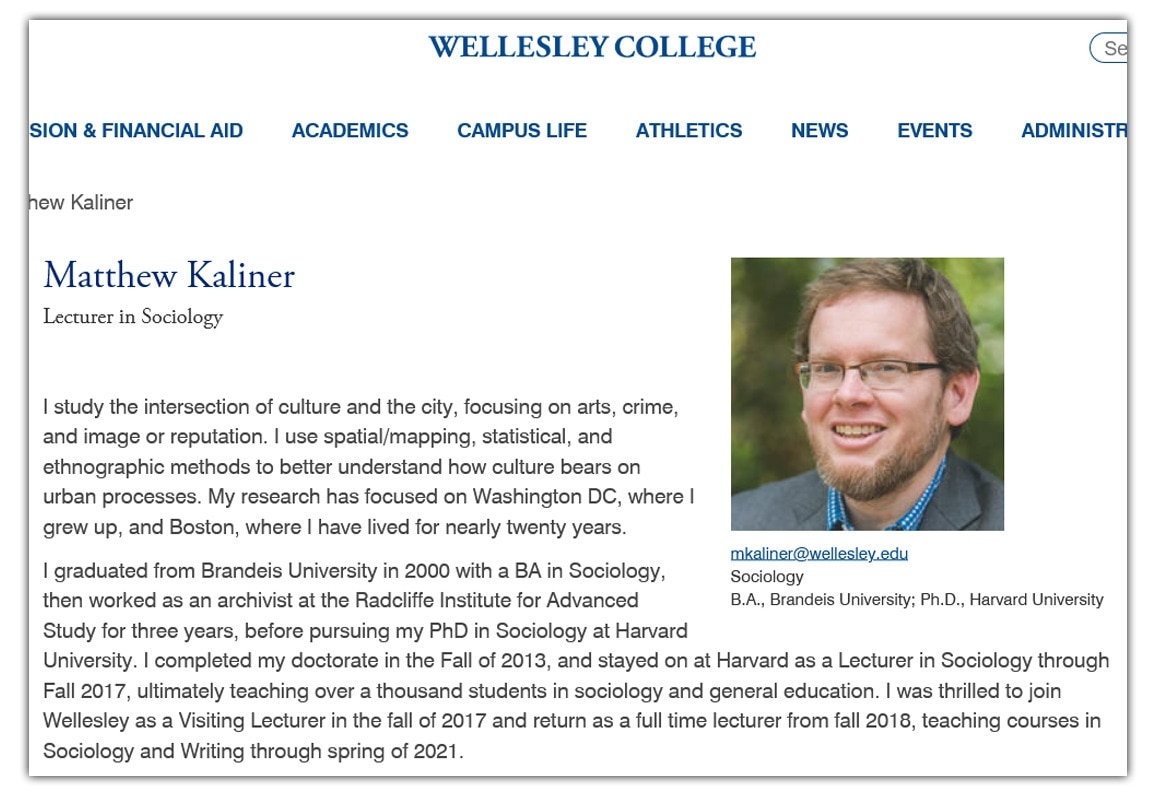Click the Wellesley College logo
1156x796 pixels.
coord(592,47)
